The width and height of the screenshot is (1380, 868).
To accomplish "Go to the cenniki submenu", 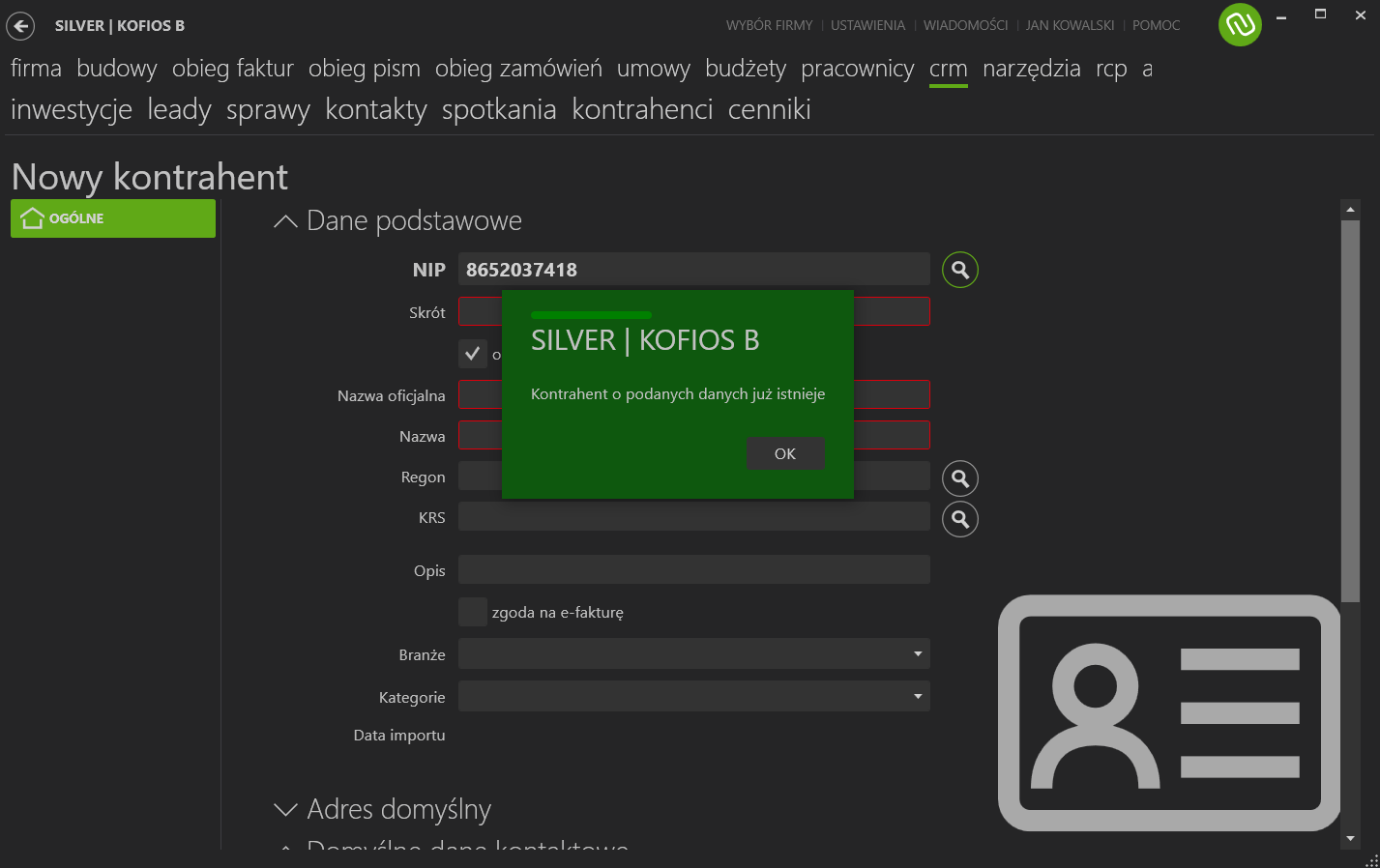I will coord(770,110).
